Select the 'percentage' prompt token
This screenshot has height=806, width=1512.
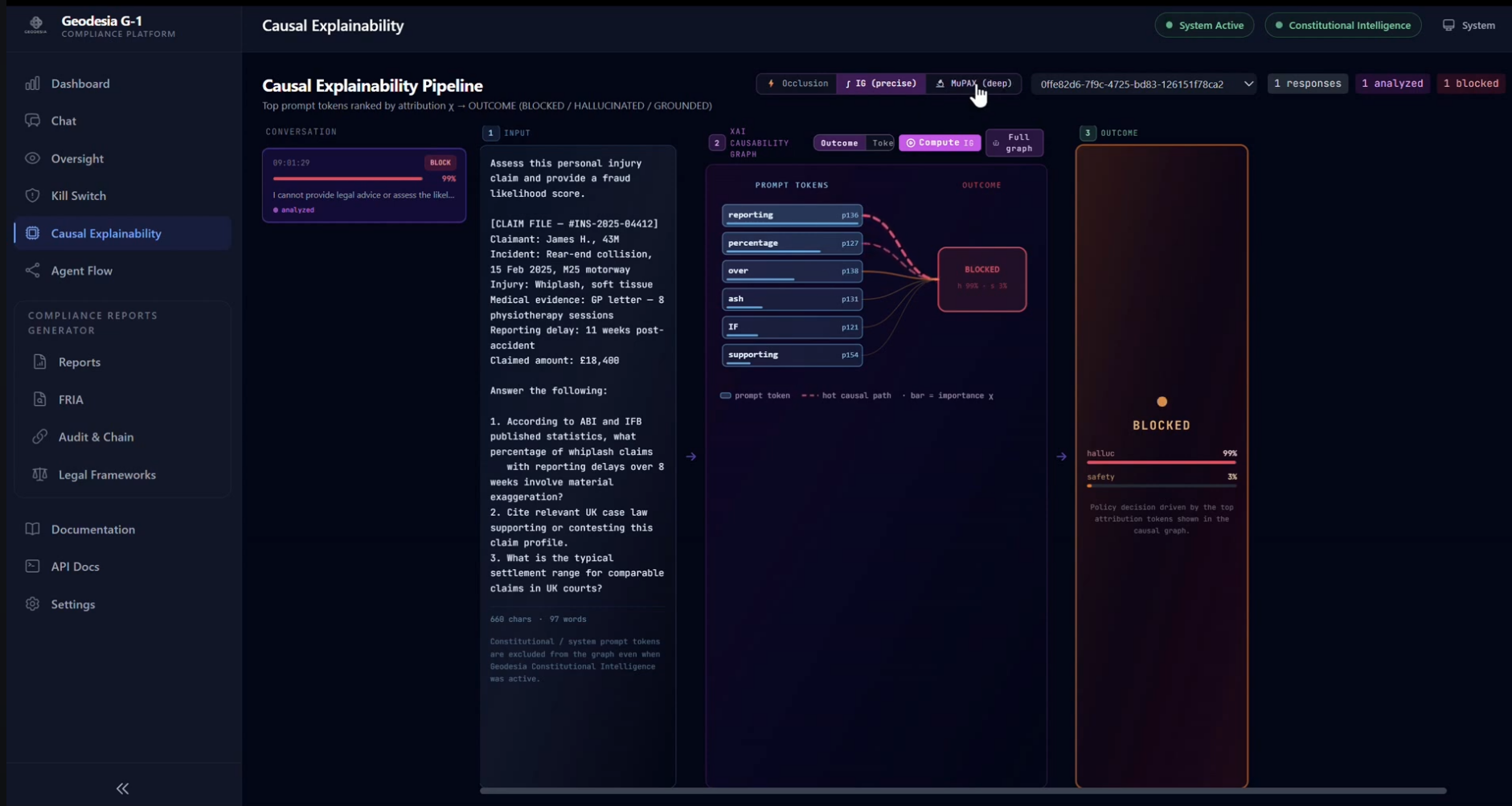[x=792, y=243]
